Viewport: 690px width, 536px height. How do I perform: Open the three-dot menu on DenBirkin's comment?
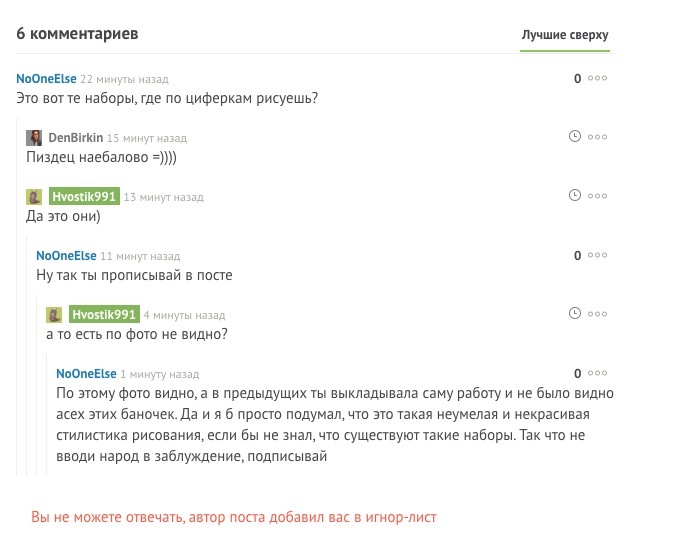598,137
